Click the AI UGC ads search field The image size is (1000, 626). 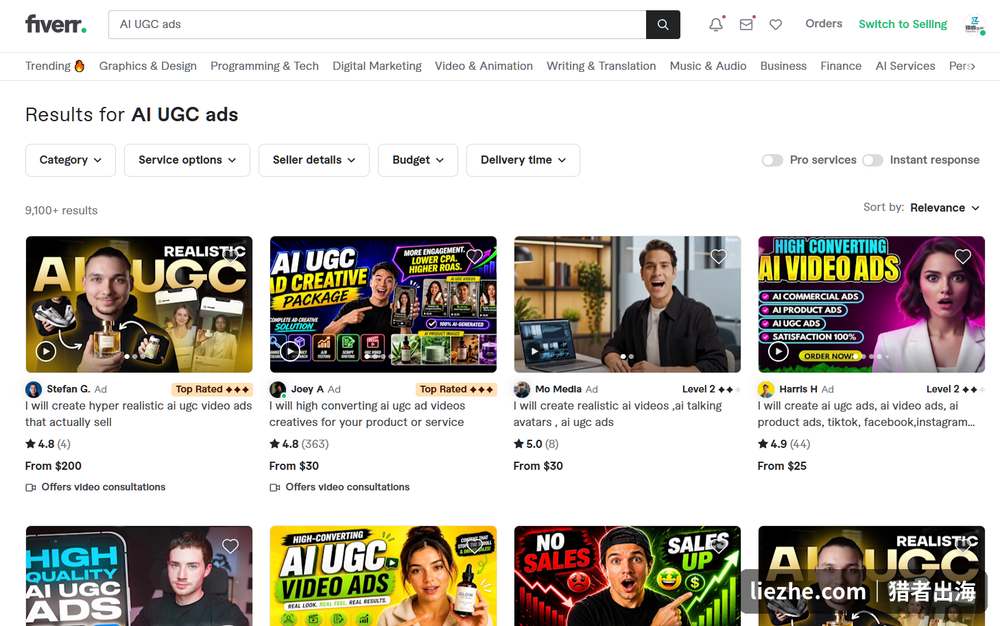(377, 24)
